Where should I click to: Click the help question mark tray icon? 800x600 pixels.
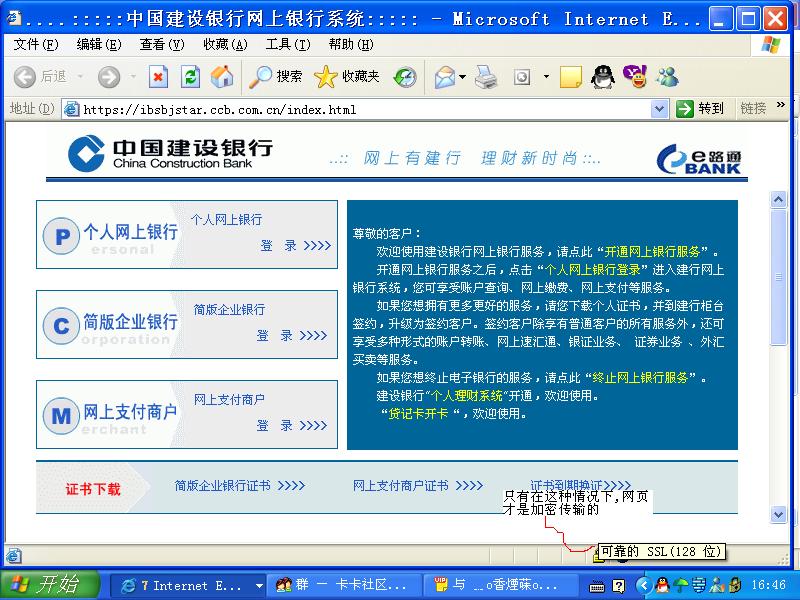618,585
